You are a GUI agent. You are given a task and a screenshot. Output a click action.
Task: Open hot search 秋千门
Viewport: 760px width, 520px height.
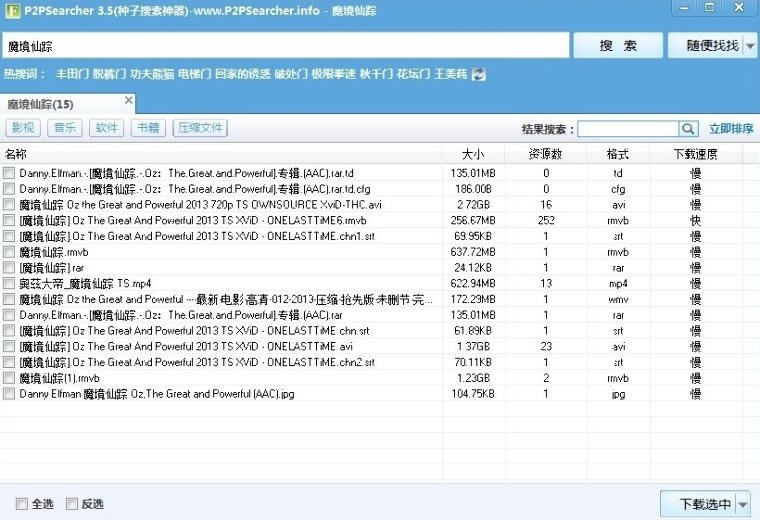[376, 74]
